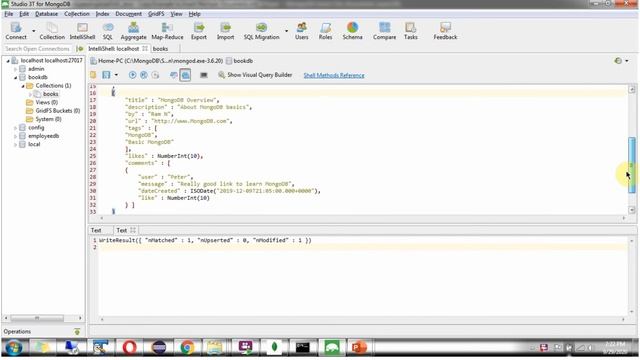Select the first Text result tab
Image resolution: width=640 pixels, height=360 pixels.
(x=96, y=230)
